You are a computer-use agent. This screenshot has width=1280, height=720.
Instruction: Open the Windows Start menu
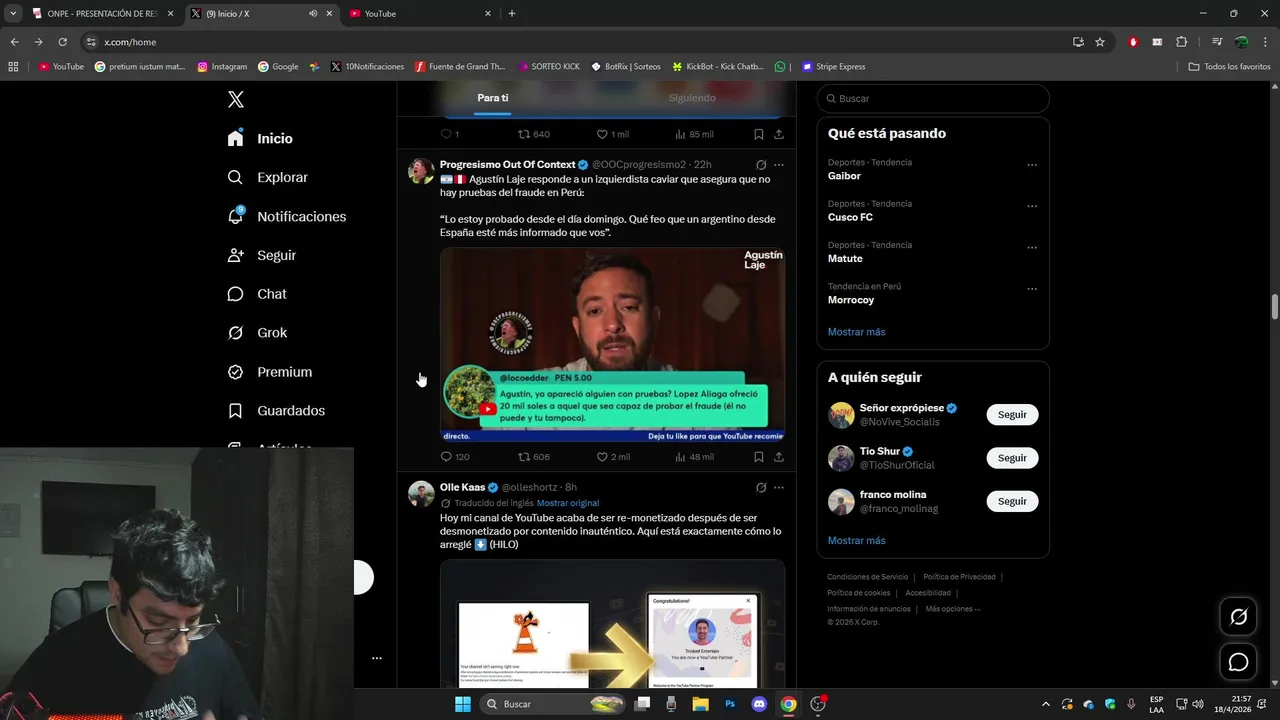pyautogui.click(x=463, y=704)
